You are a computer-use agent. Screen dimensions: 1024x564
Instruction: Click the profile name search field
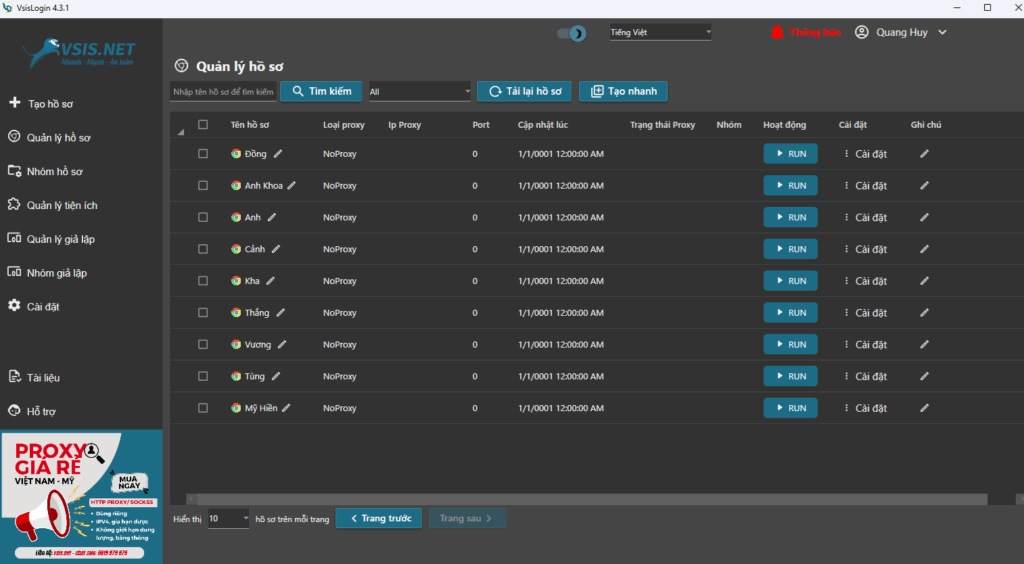[x=223, y=92]
